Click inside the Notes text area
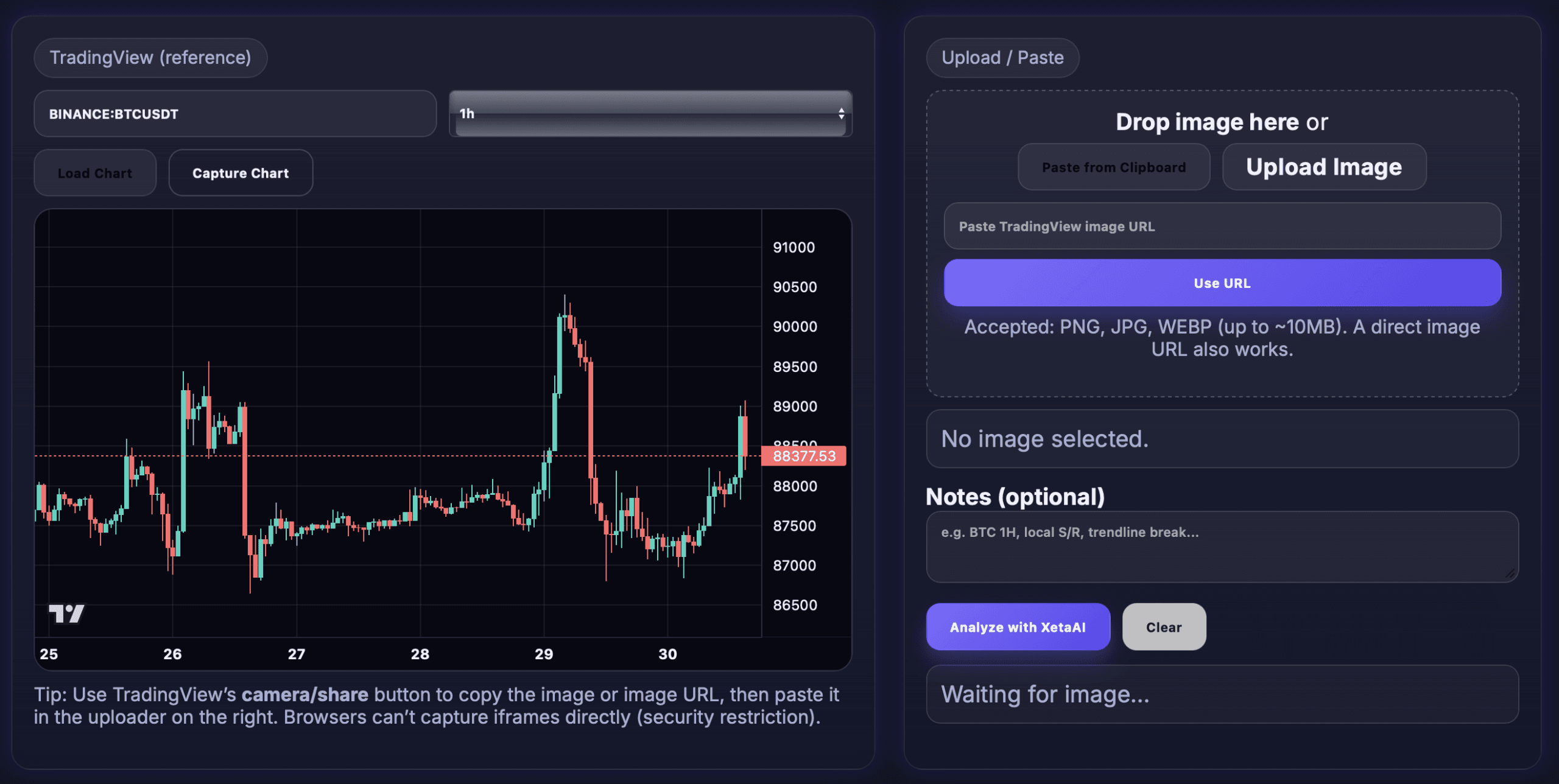This screenshot has height=784, width=1559. tap(1220, 547)
